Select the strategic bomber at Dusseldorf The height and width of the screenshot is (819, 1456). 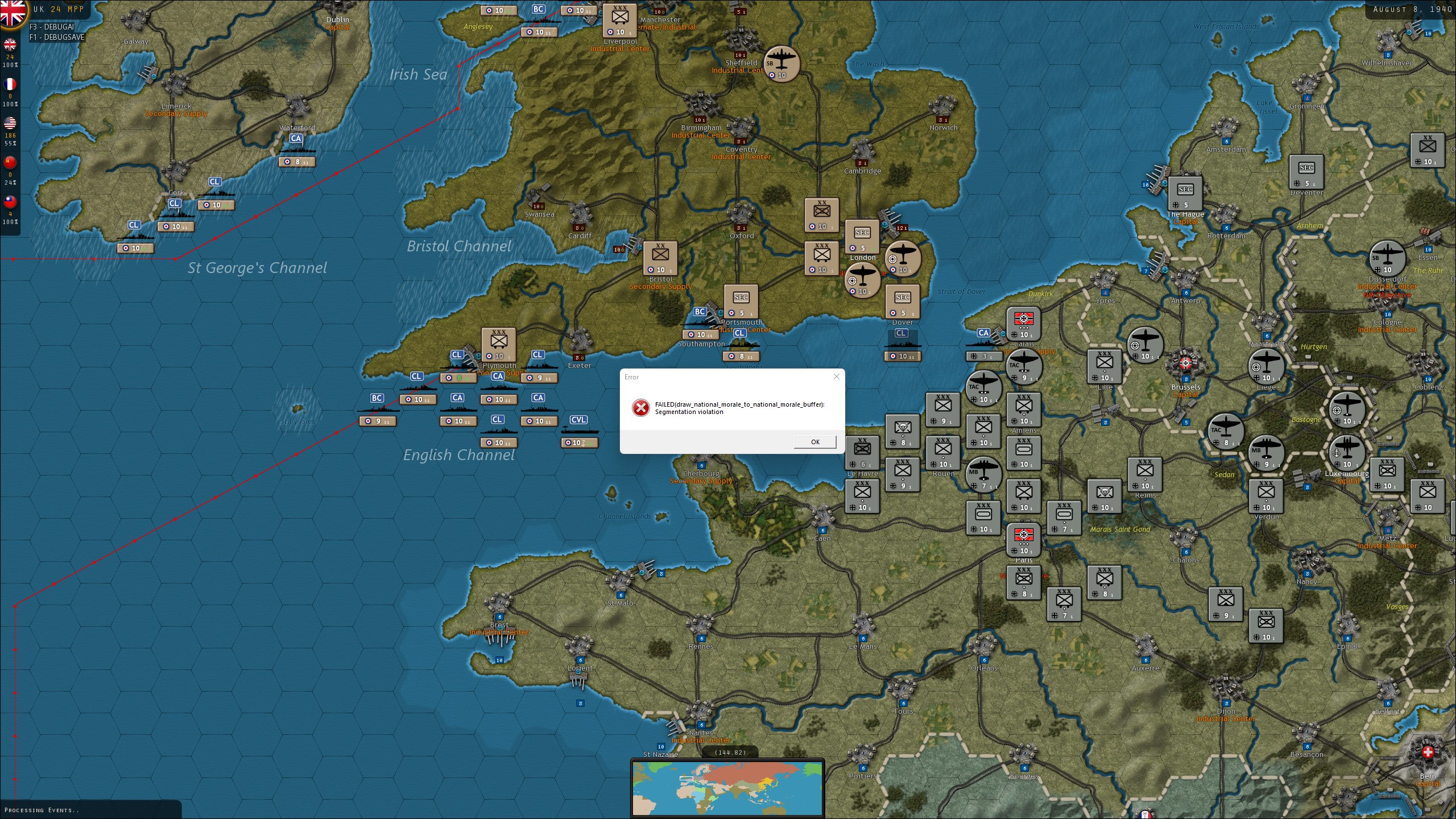(x=1387, y=259)
